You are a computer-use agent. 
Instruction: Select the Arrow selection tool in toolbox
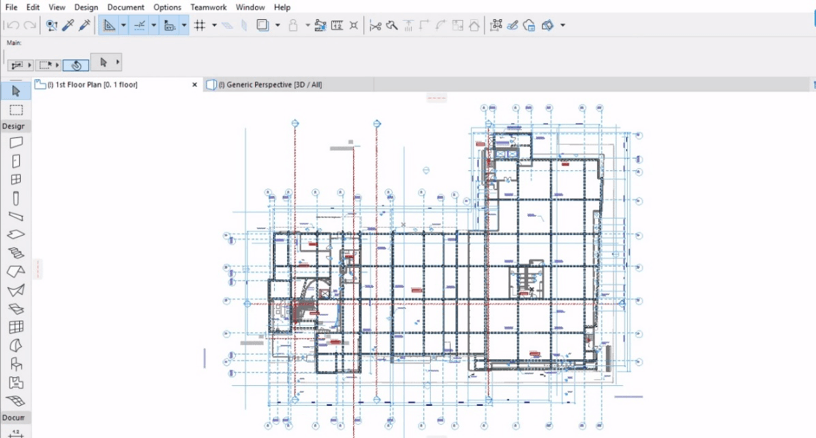click(16, 91)
